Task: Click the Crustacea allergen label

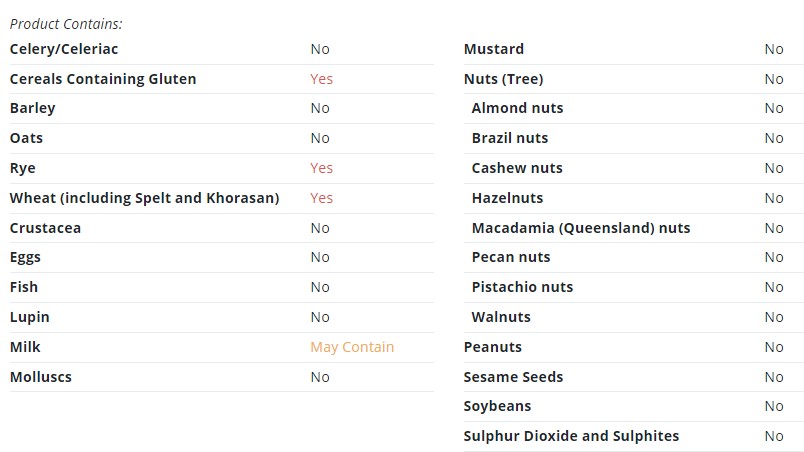Action: pyautogui.click(x=46, y=228)
